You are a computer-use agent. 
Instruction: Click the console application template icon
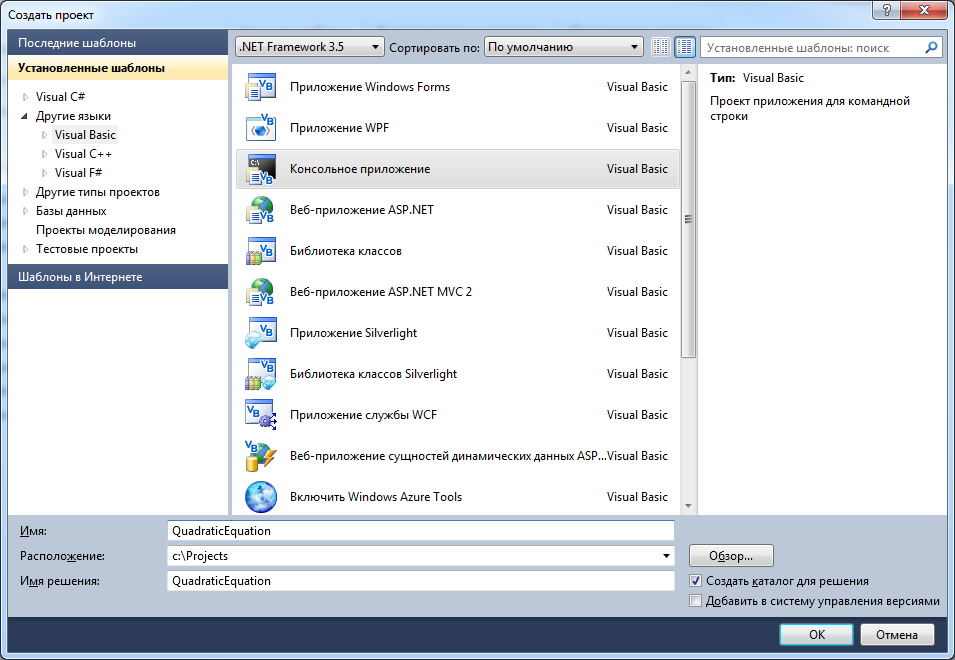pyautogui.click(x=261, y=169)
